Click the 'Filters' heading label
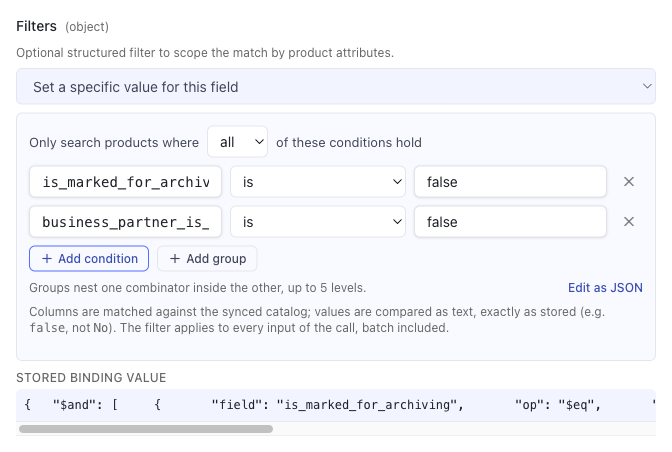672x452 pixels. tap(36, 26)
